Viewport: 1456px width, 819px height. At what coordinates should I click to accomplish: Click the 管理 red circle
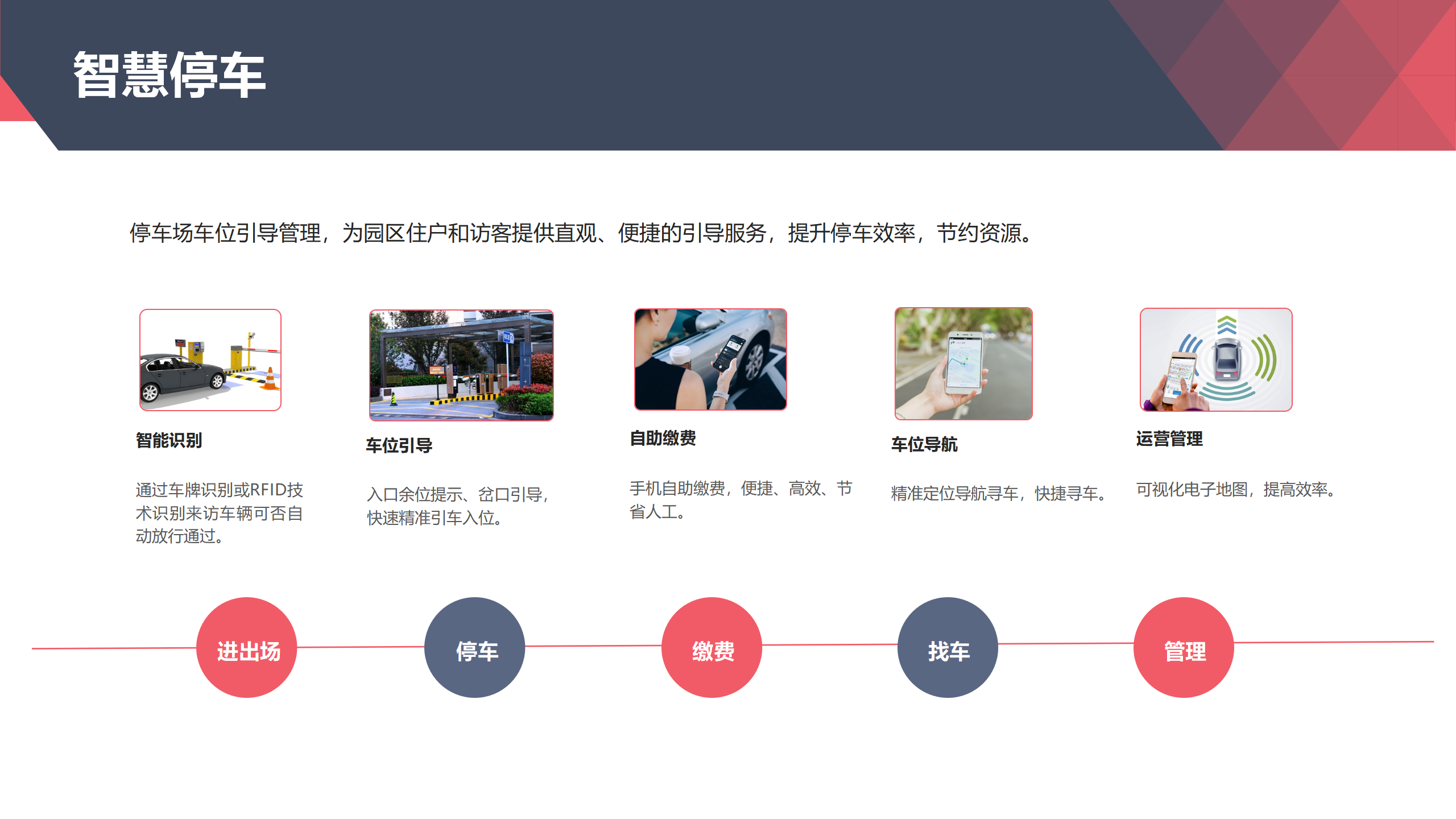pos(1184,647)
